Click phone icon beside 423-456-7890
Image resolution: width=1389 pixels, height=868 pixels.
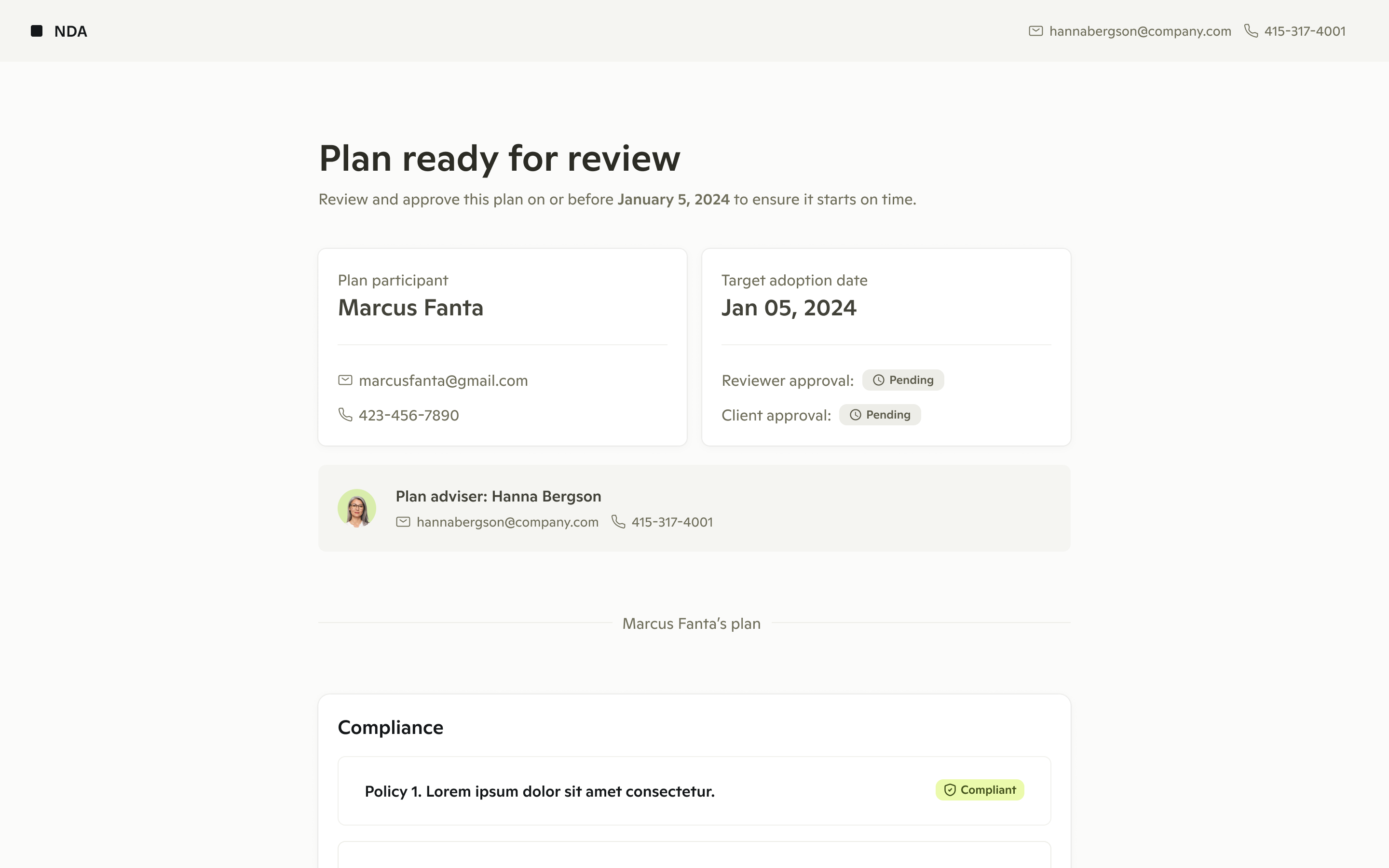[345, 415]
